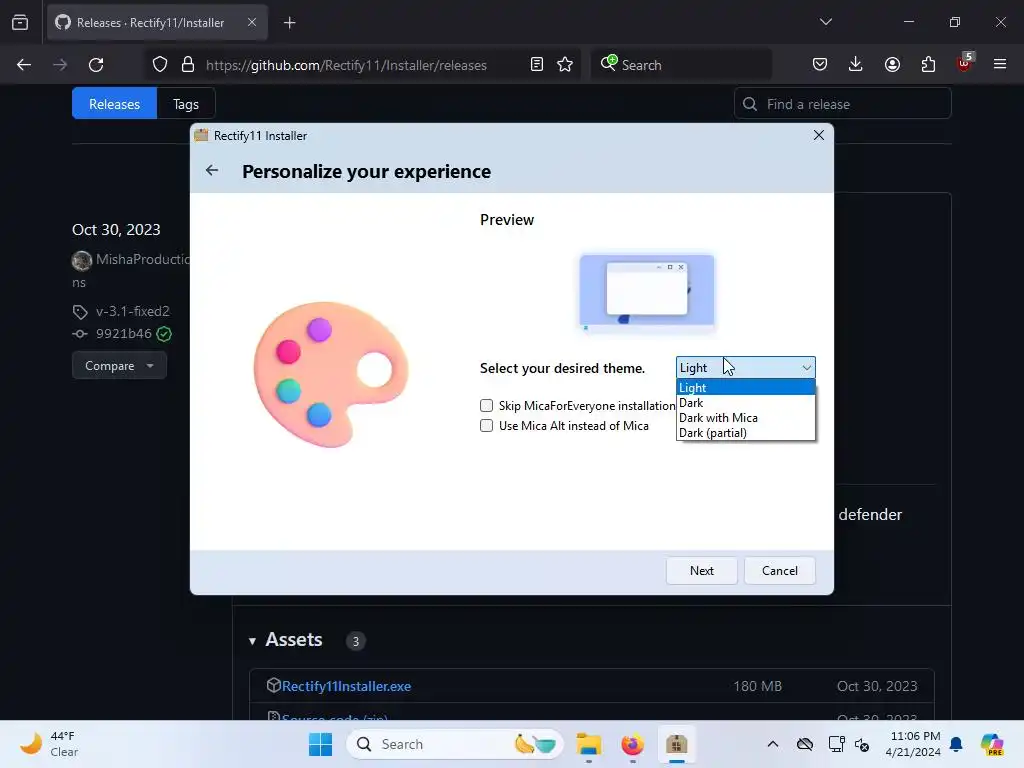
Task: Show hidden system tray icons
Action: (773, 744)
